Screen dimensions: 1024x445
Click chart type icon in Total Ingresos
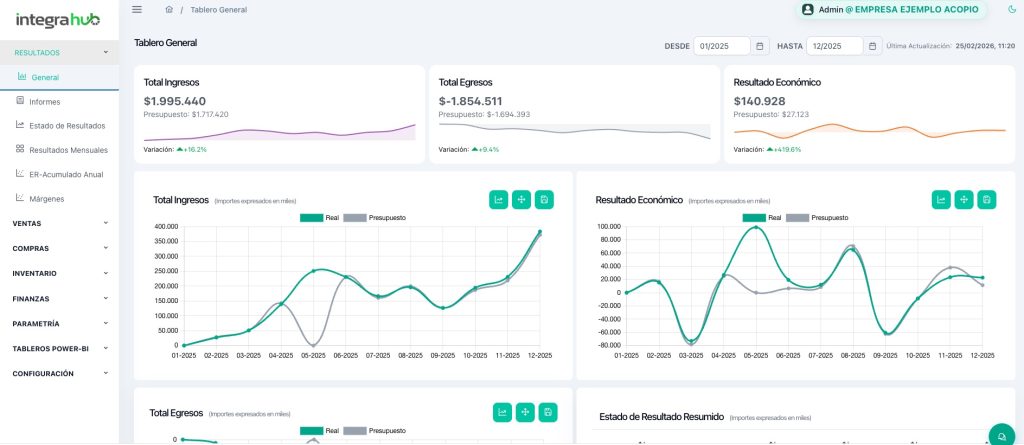coord(498,199)
